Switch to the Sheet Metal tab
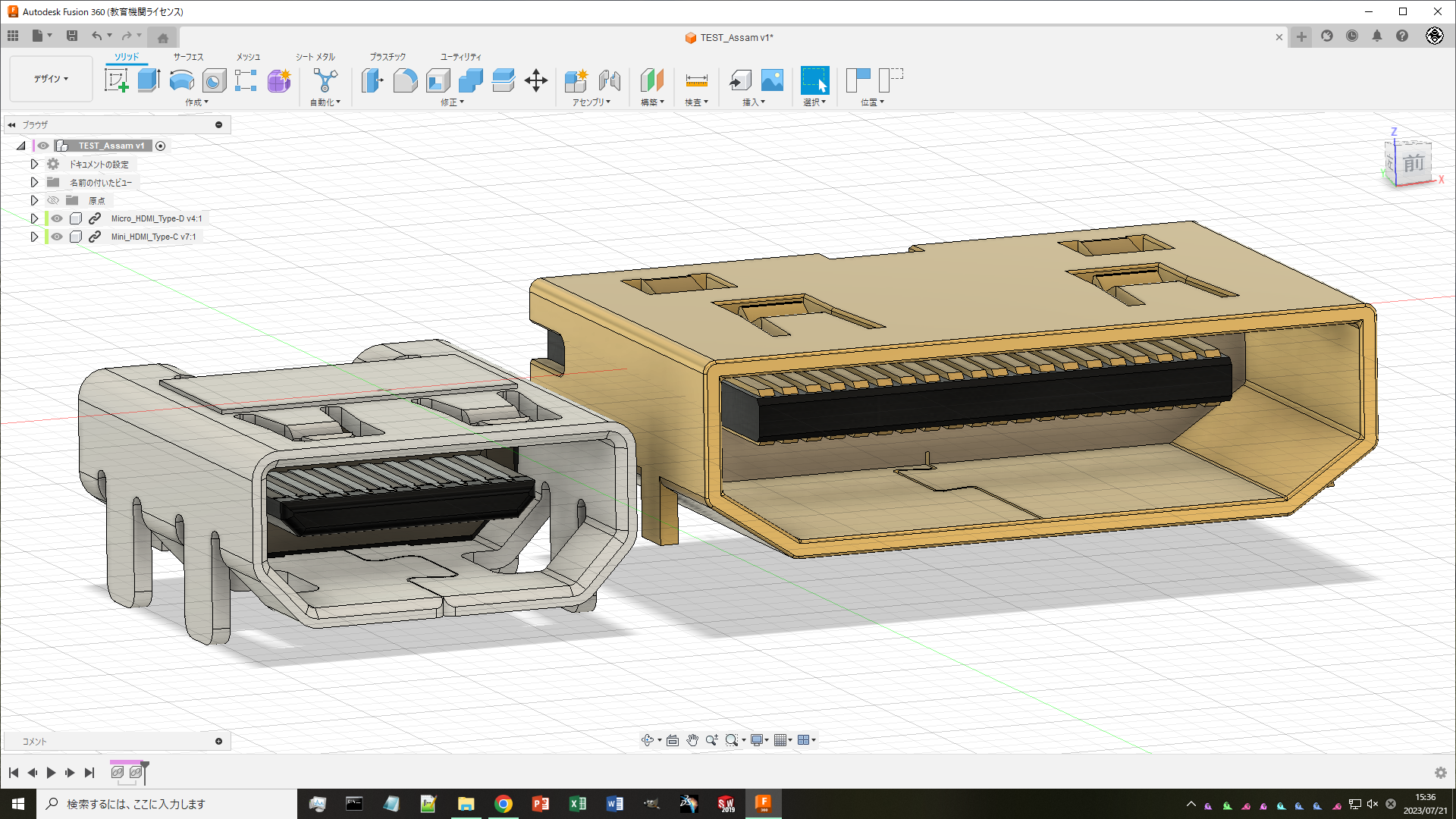 (x=315, y=57)
